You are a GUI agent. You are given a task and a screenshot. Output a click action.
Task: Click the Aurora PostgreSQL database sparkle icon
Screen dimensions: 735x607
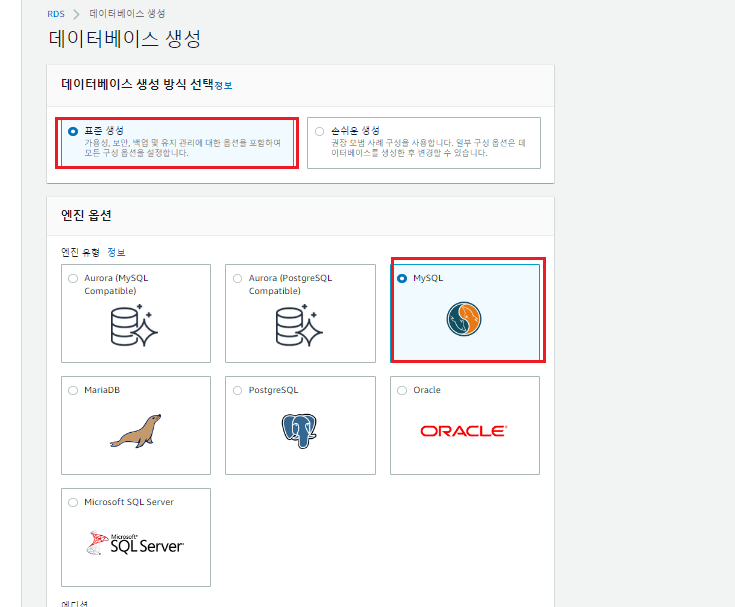click(x=299, y=326)
